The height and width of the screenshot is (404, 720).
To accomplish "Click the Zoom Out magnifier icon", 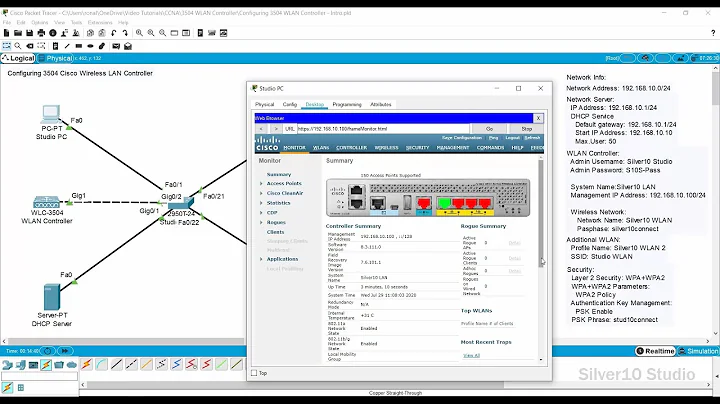I will click(x=163, y=33).
